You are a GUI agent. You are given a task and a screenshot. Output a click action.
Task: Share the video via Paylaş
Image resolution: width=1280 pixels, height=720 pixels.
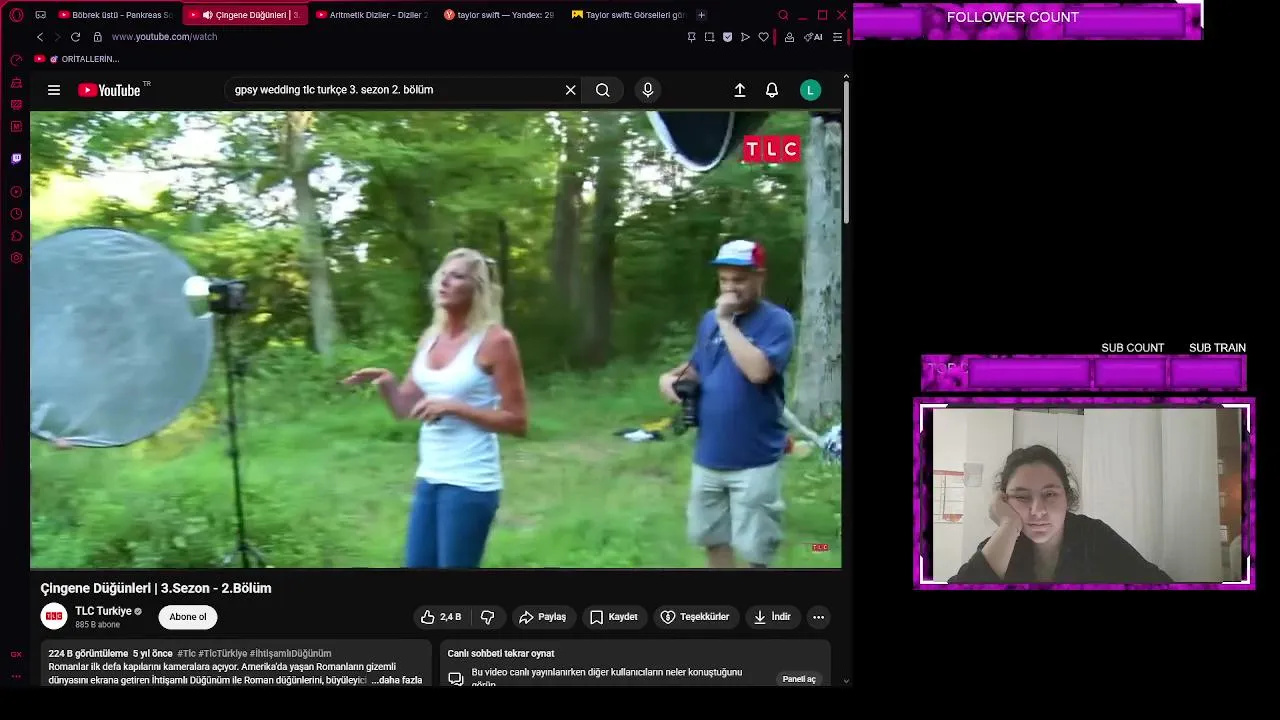[x=543, y=617]
